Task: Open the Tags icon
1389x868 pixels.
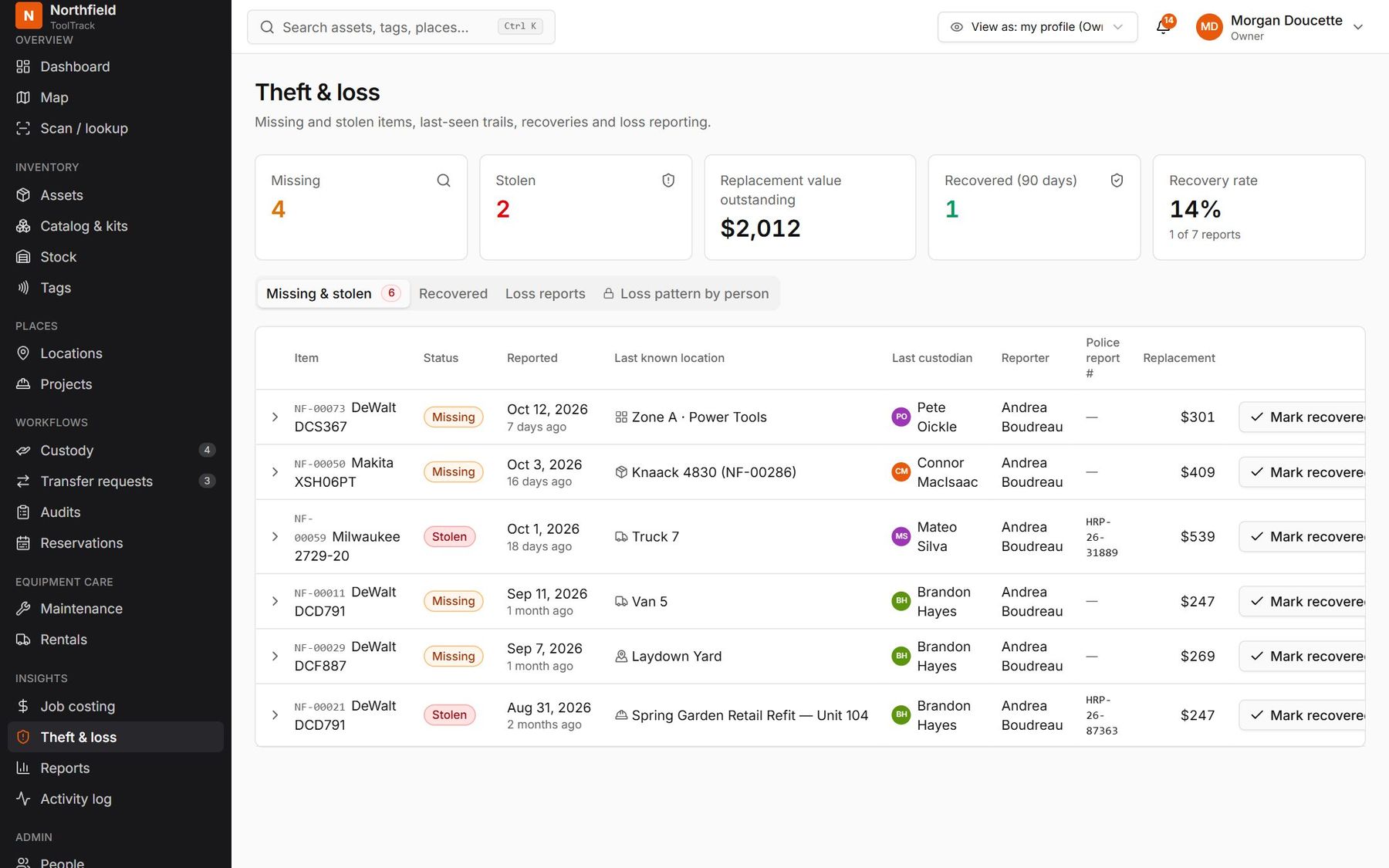Action: [x=23, y=288]
